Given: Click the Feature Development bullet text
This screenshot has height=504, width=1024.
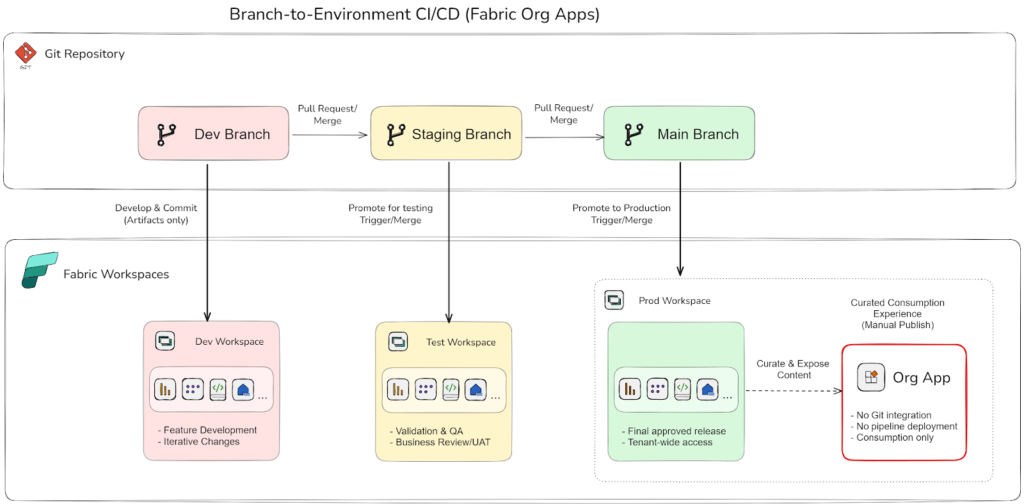Looking at the screenshot, I should pos(208,430).
